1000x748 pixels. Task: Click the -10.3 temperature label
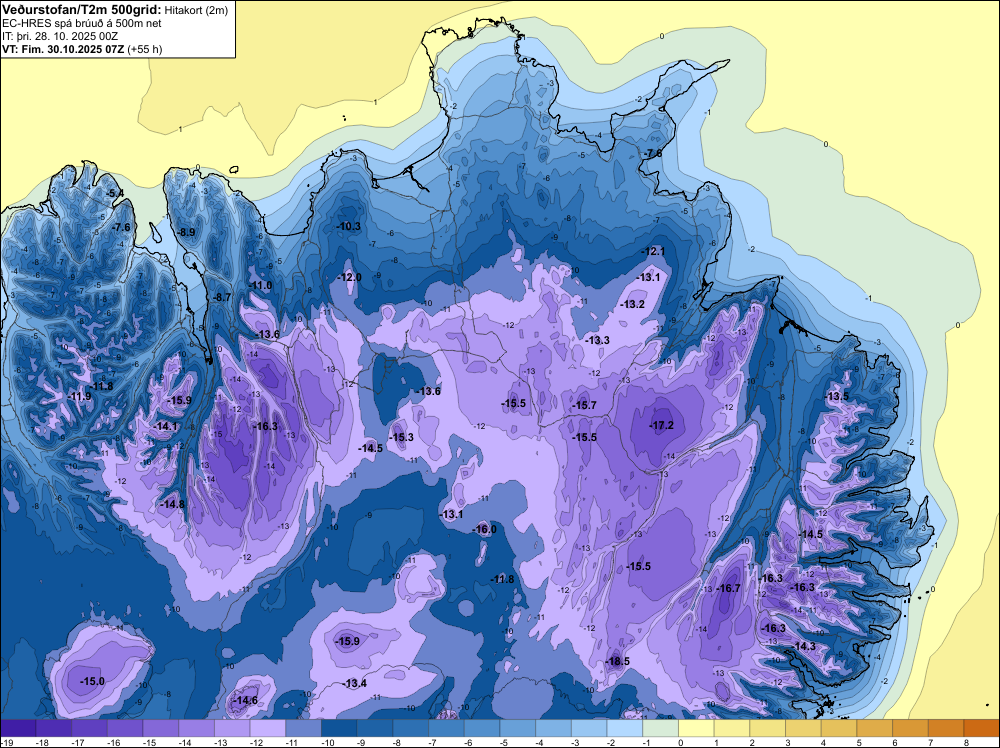[348, 226]
